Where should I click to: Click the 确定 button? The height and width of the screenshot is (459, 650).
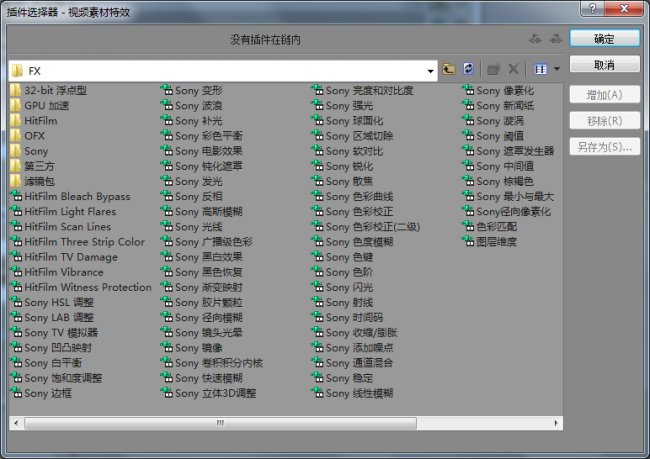coord(604,39)
